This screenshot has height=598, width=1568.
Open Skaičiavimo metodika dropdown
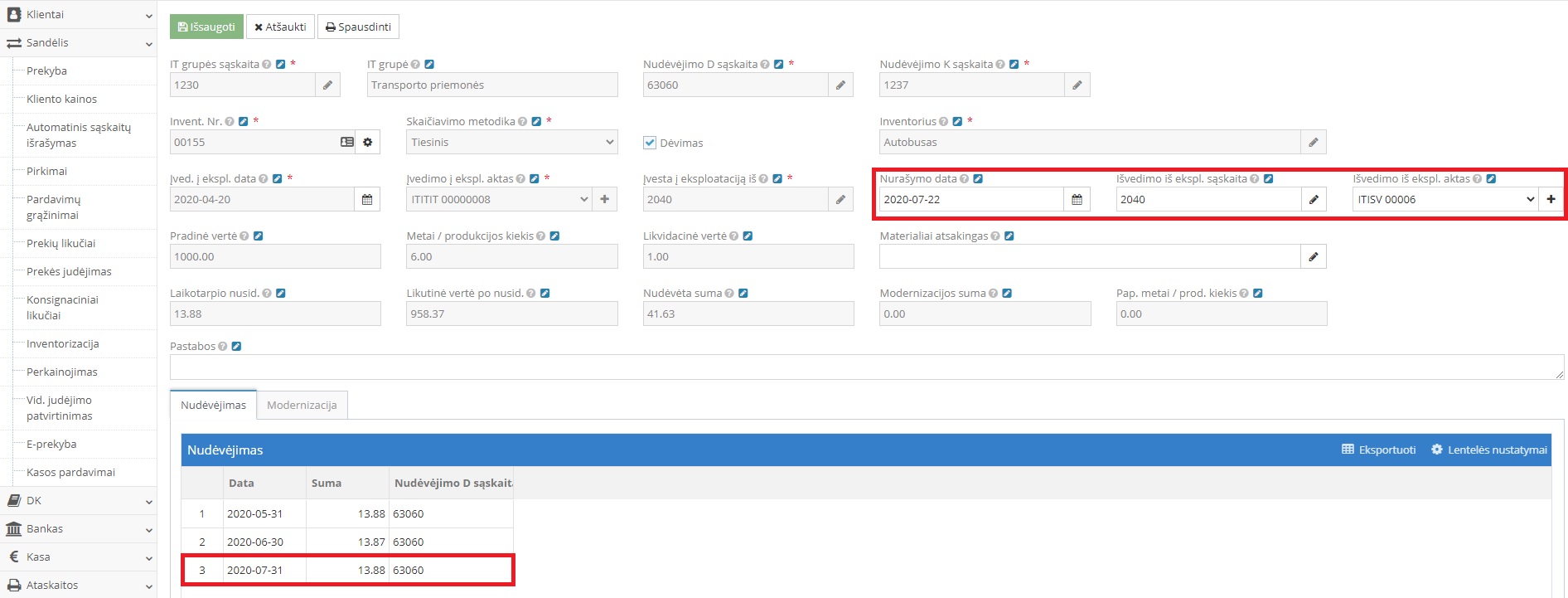[511, 143]
